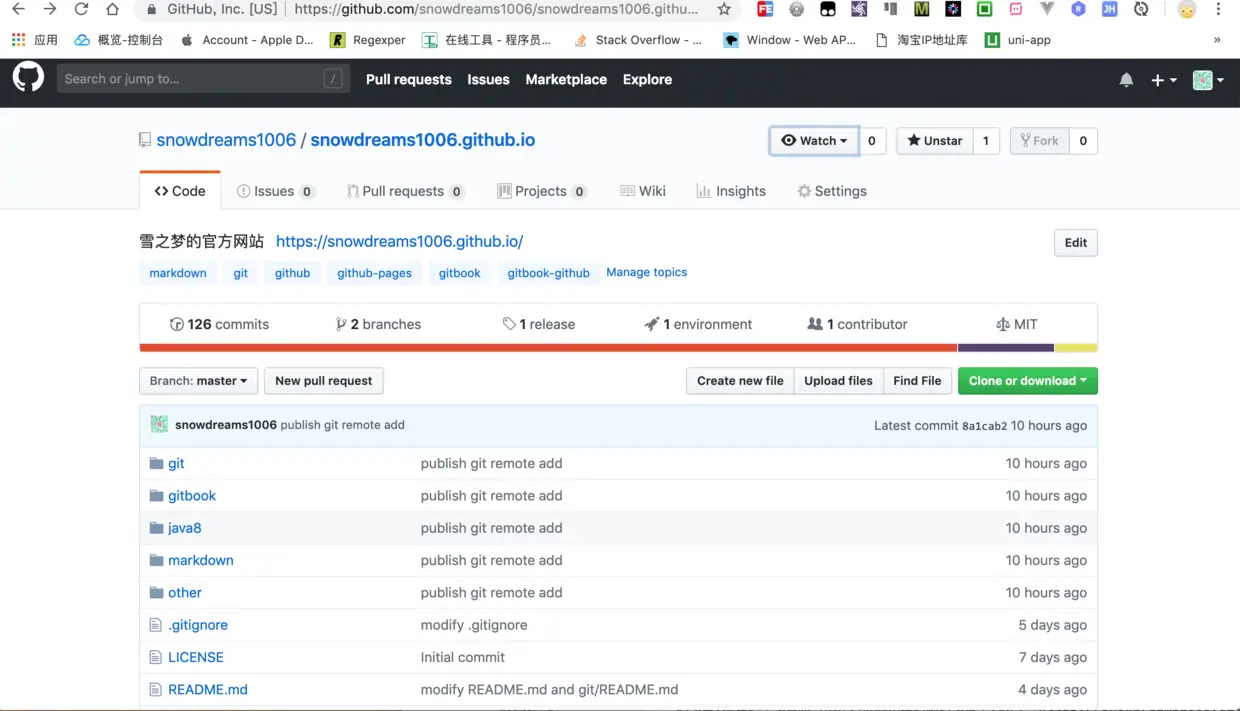This screenshot has width=1240, height=711.
Task: View the MIT license details
Action: click(x=1017, y=323)
